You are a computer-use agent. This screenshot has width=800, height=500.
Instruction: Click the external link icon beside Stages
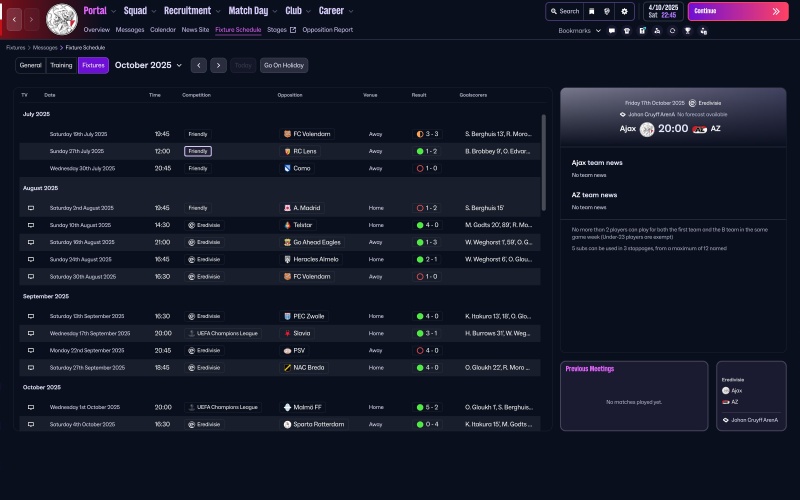point(293,30)
